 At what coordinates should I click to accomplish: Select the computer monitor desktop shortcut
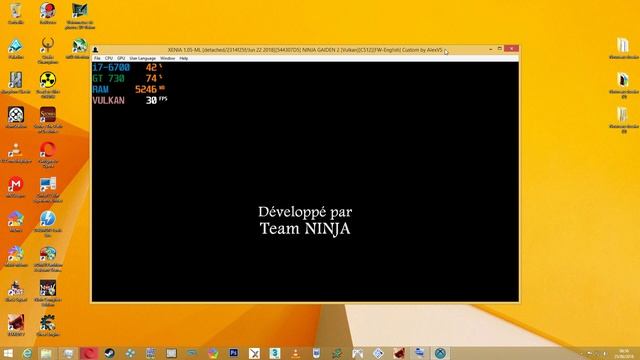[x=48, y=189]
